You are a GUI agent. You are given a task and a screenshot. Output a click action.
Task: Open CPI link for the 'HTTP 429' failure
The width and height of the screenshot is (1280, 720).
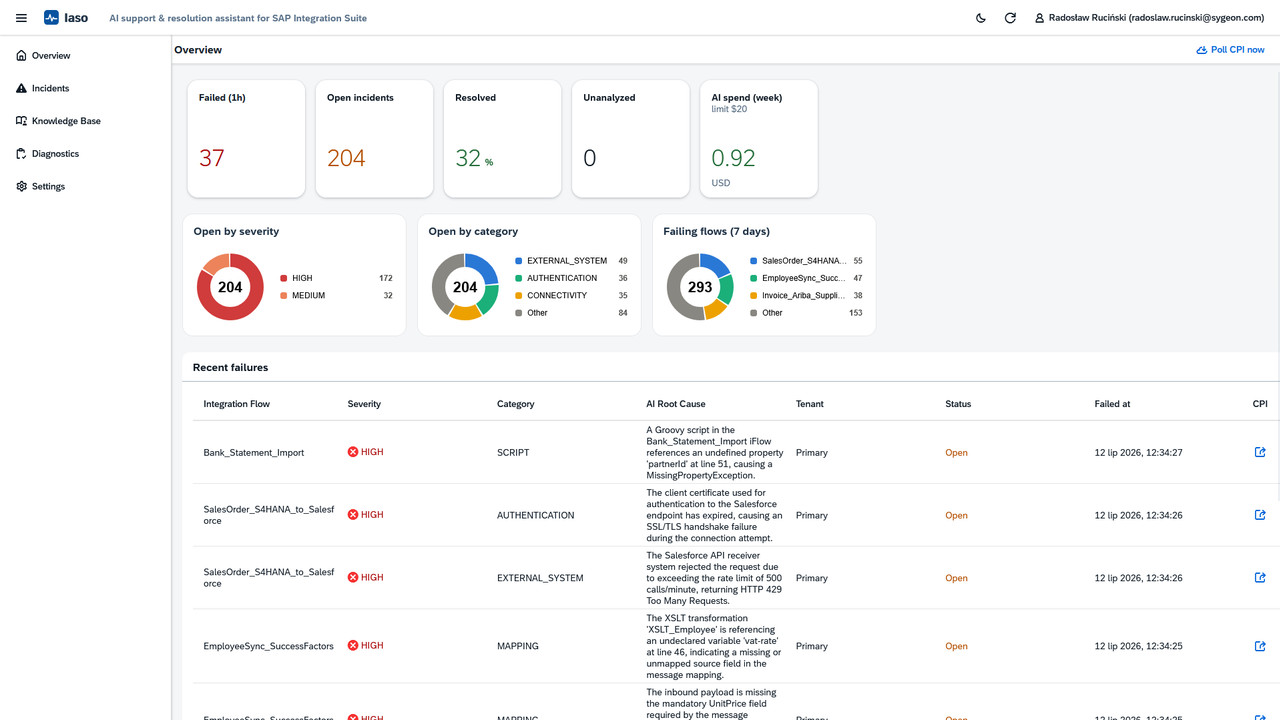coord(1260,577)
